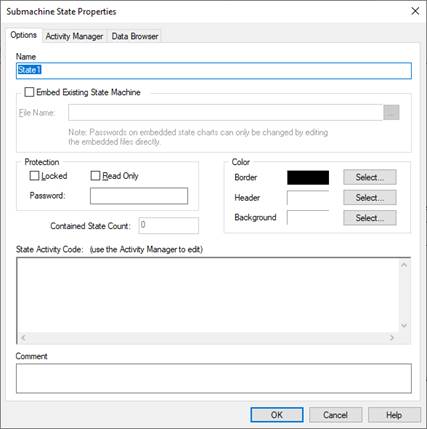Focus the Password input field
Image resolution: width=427 pixels, height=429 pixels.
(x=139, y=196)
